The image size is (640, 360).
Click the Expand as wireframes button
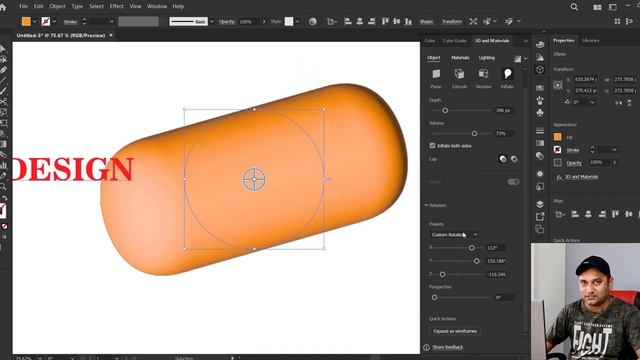455,331
